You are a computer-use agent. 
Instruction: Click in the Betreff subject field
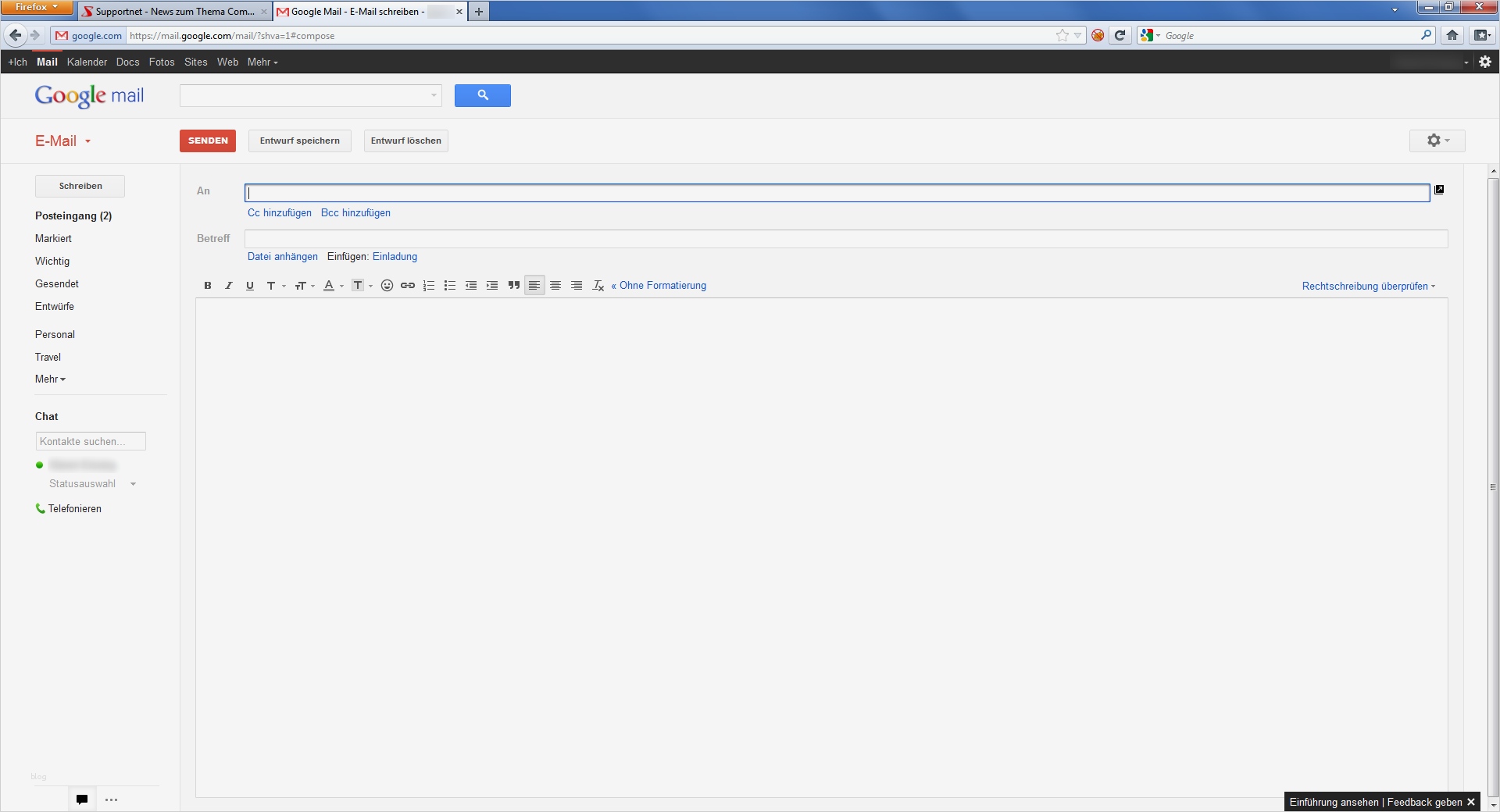[x=846, y=239]
